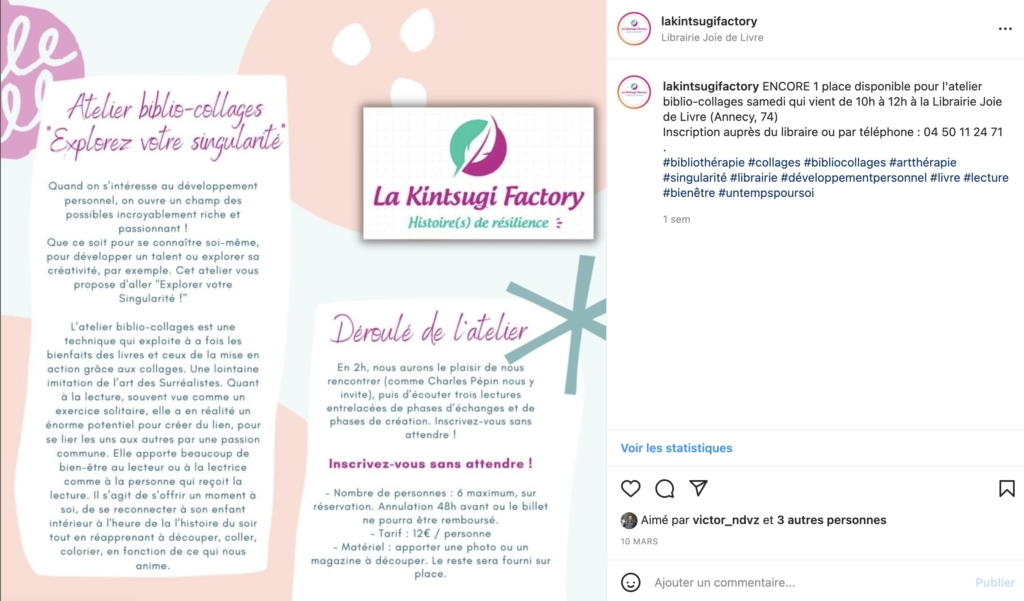View the 3 autres personnes likes list
The width and height of the screenshot is (1024, 601).
[831, 520]
